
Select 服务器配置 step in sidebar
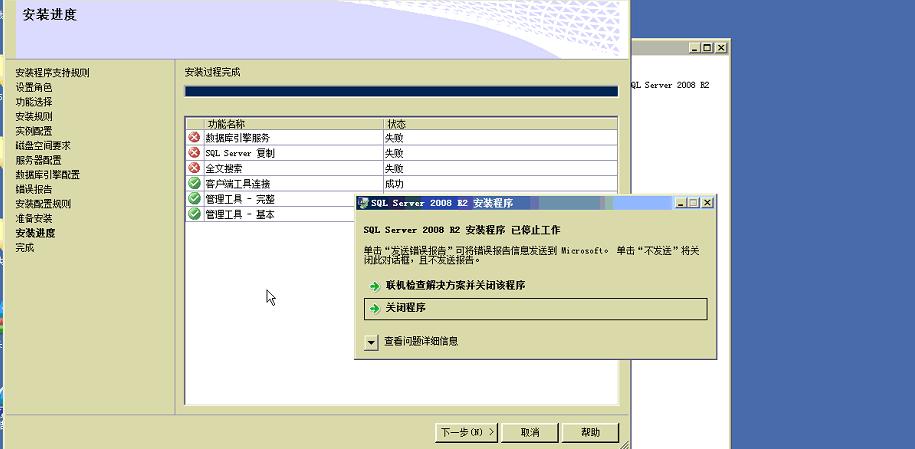tap(39, 161)
